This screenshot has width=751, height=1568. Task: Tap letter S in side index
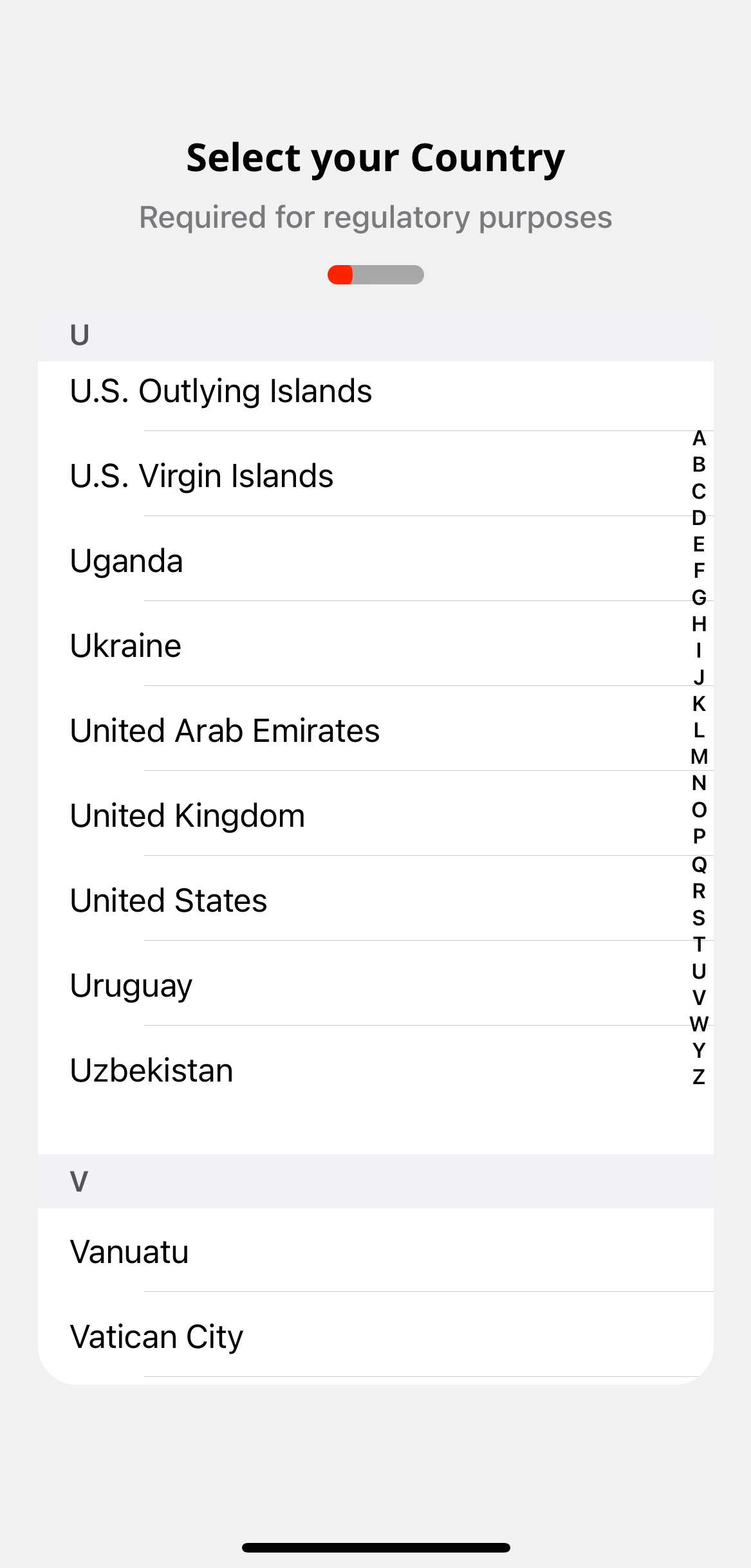(x=699, y=918)
